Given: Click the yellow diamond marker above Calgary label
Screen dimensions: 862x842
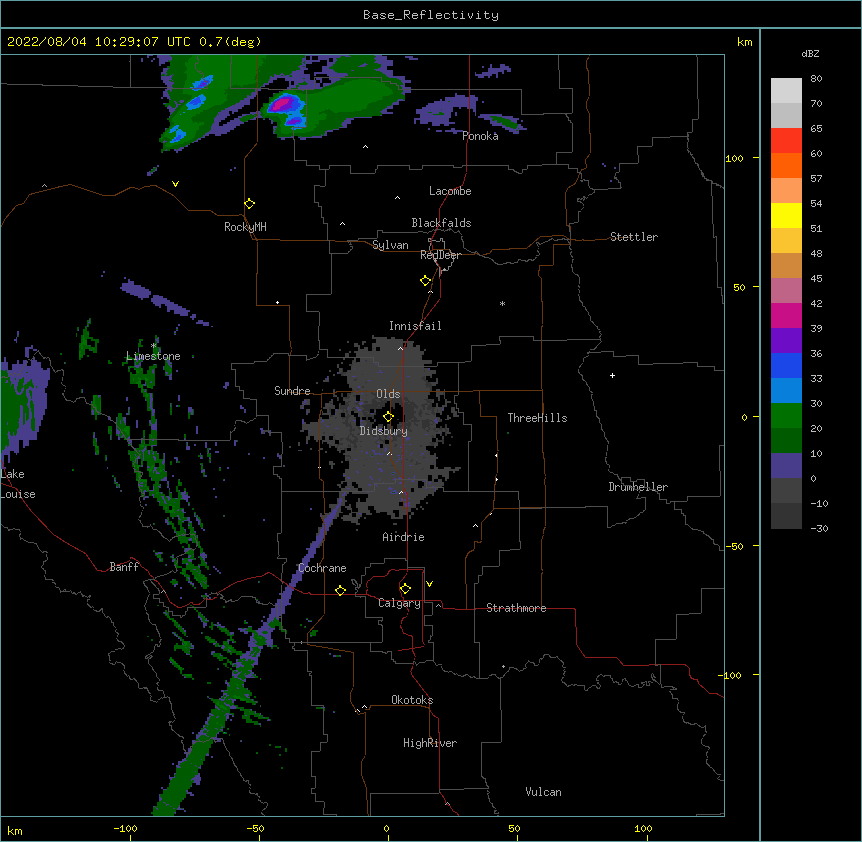Looking at the screenshot, I should pyautogui.click(x=405, y=589).
